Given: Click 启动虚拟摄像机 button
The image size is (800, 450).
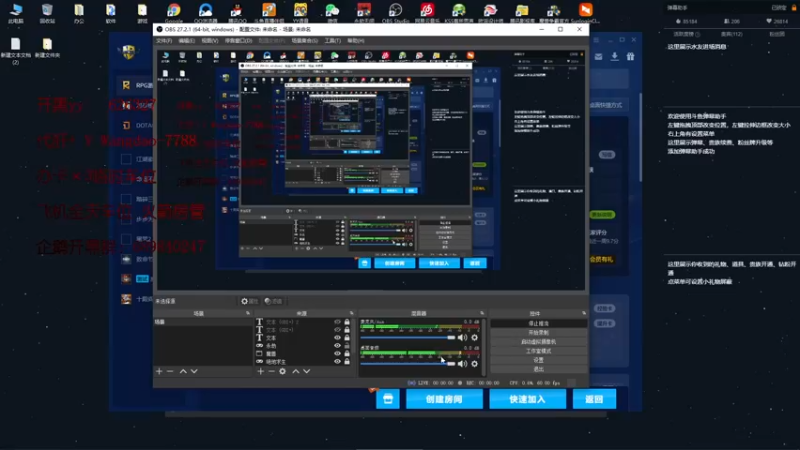Looking at the screenshot, I should (538, 342).
